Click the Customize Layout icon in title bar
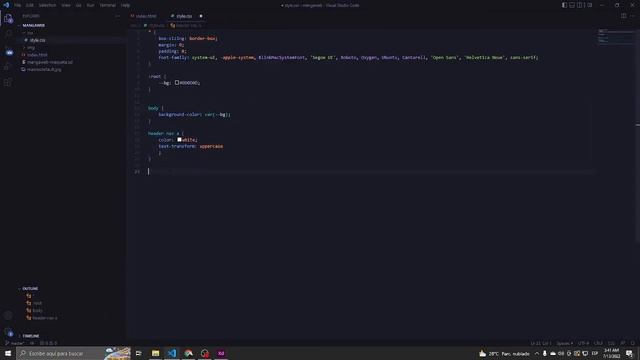 click(x=589, y=5)
